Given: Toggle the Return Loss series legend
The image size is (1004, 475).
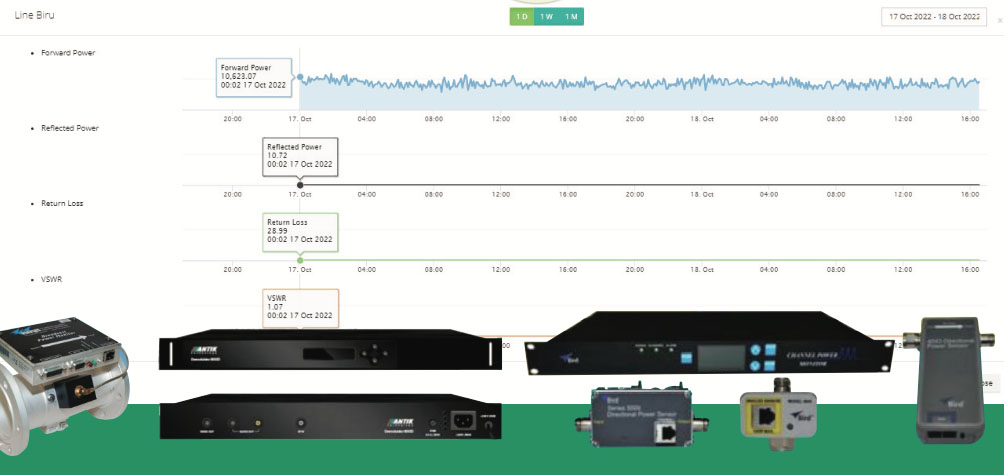Looking at the screenshot, I should pyautogui.click(x=62, y=203).
